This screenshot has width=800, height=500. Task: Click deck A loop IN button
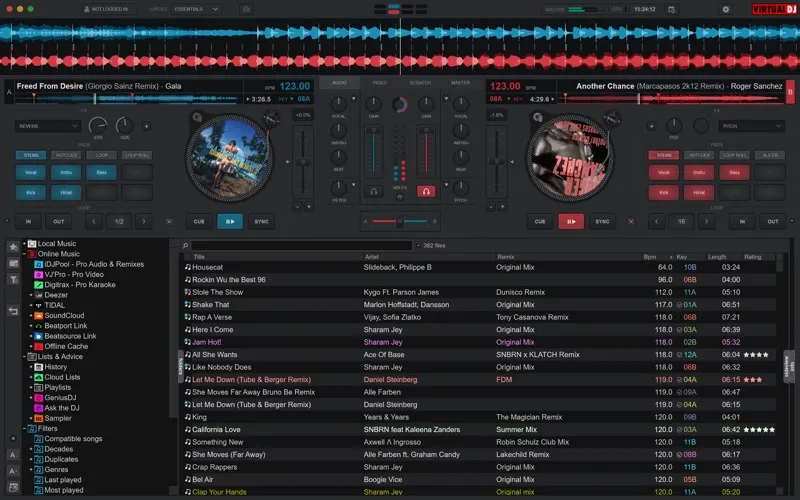tap(28, 221)
